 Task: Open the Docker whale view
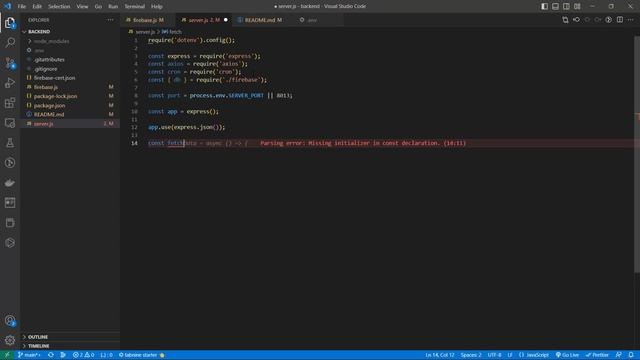(x=10, y=182)
